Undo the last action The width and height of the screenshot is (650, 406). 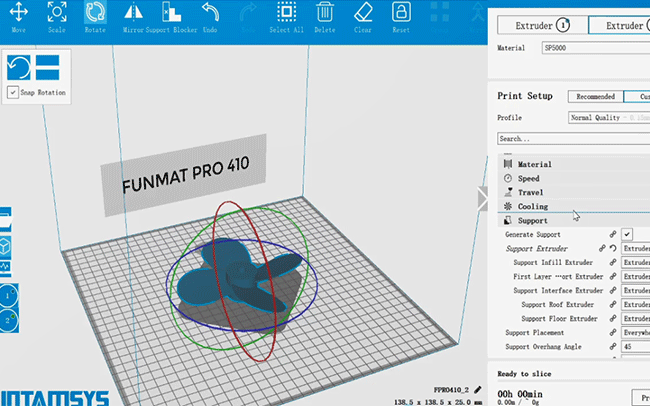point(210,17)
